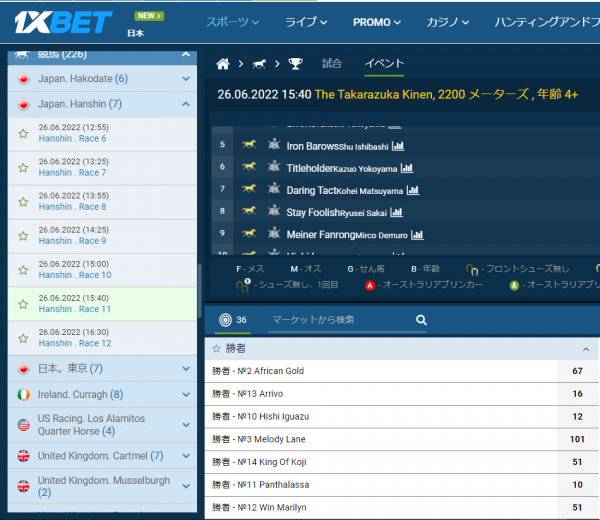Collapse the 勝者 market section
Screen dimensions: 600x520
[x=586, y=349]
